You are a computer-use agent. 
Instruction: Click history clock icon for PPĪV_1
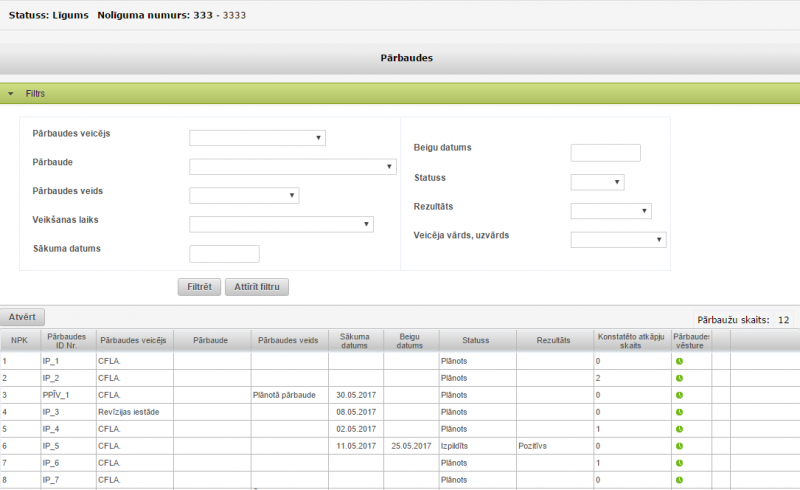pyautogui.click(x=679, y=395)
